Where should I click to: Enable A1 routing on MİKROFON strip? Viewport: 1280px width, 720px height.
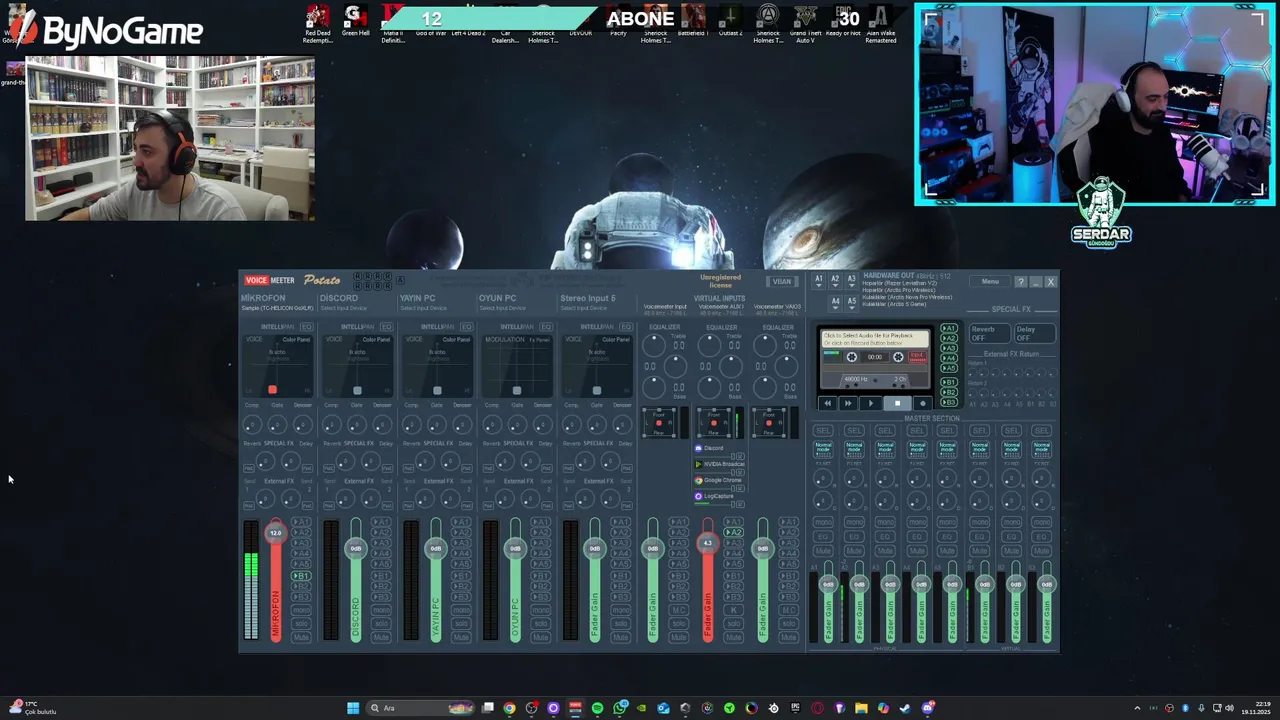(x=301, y=522)
